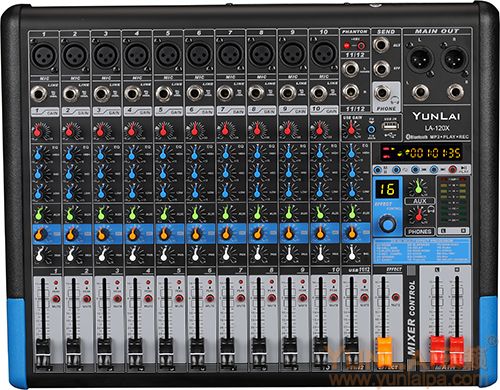Click the orange EFFECT fader

(x=384, y=352)
